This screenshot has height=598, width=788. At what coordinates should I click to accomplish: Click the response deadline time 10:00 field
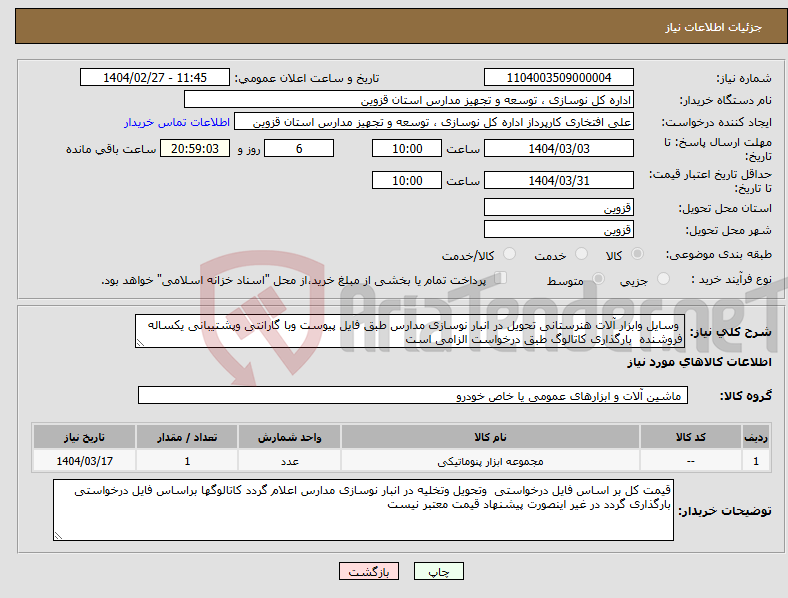click(407, 148)
